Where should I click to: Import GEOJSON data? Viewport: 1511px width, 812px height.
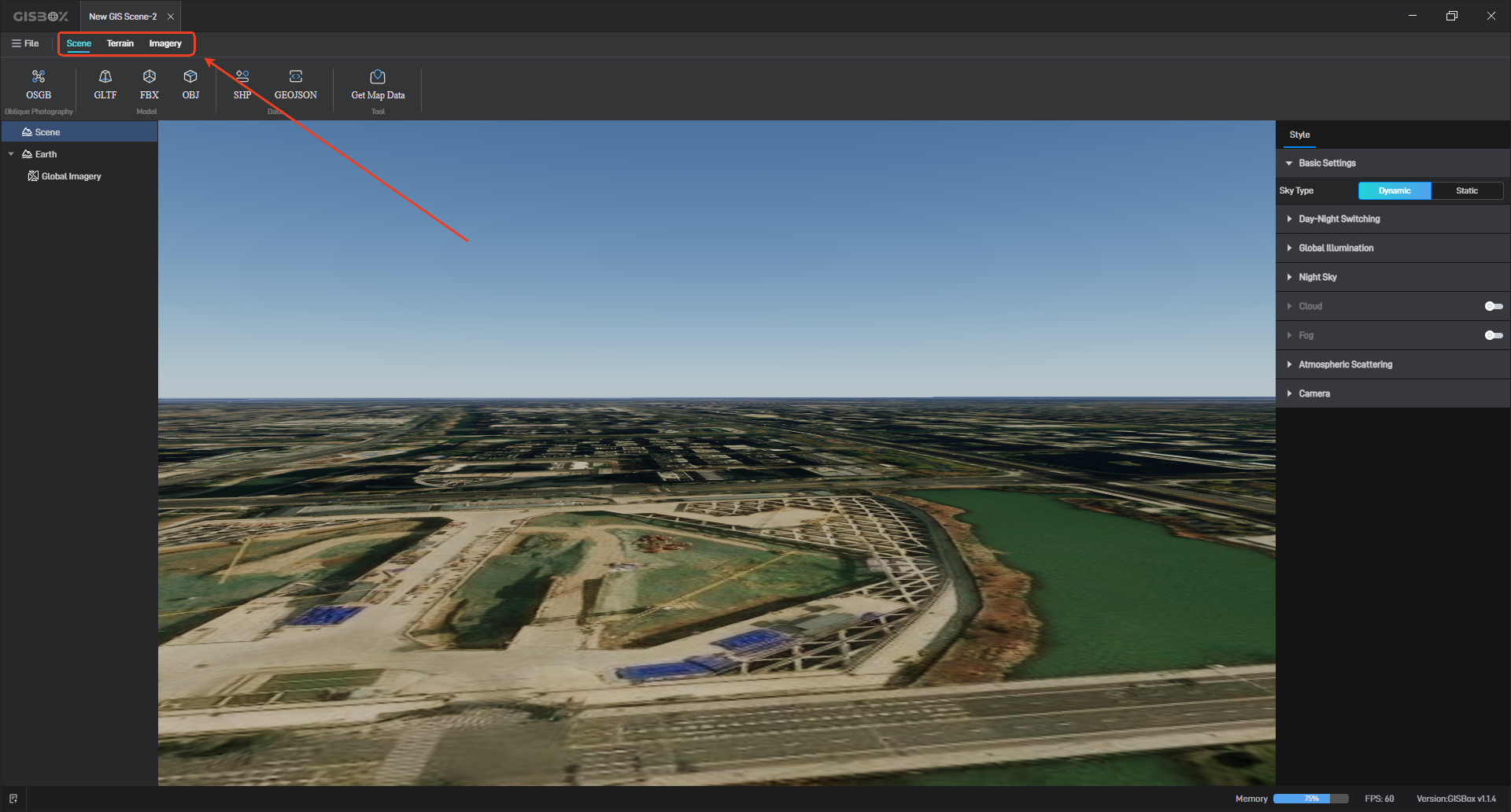tap(295, 84)
